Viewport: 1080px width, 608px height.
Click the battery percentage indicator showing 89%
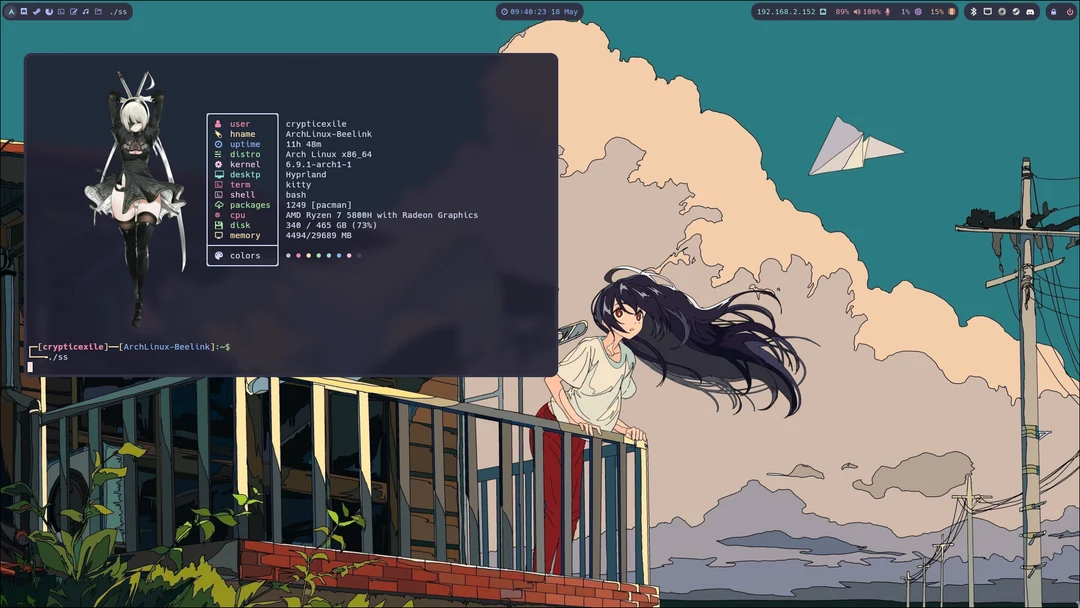[x=842, y=11]
